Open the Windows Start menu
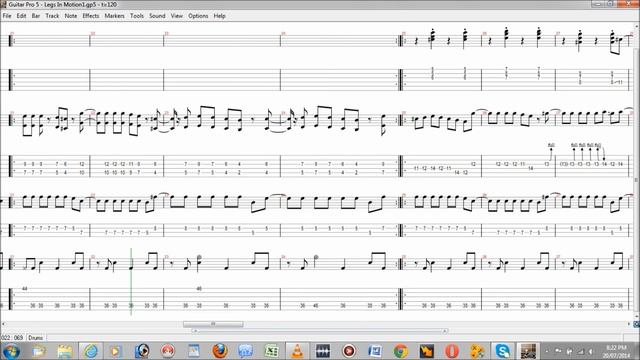Viewport: 640px width, 360px height. (11, 351)
